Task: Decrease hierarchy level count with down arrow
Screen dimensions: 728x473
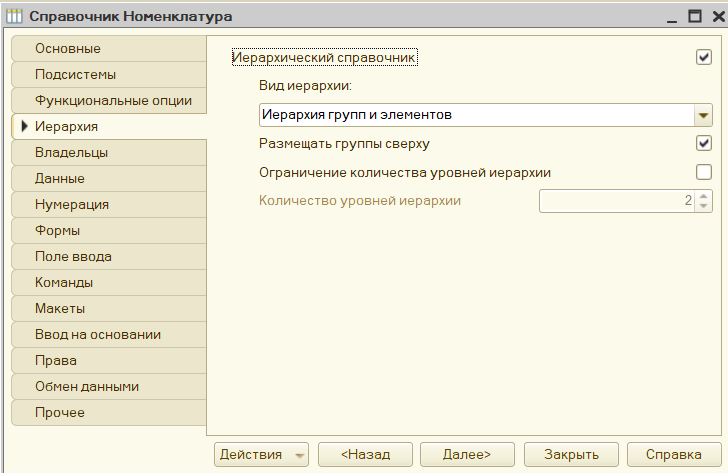Action: 703,206
